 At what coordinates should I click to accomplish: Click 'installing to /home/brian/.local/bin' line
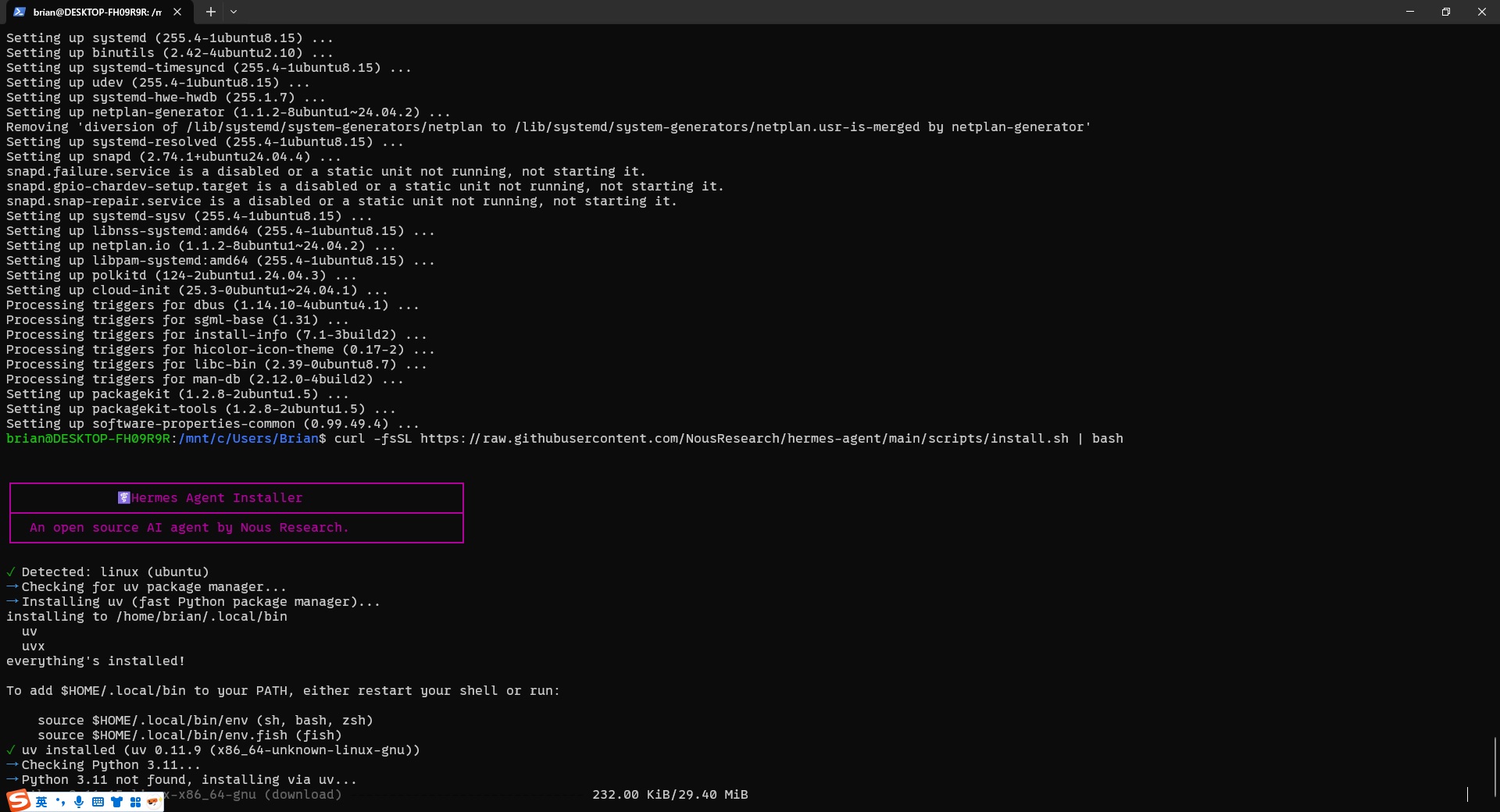click(x=147, y=617)
